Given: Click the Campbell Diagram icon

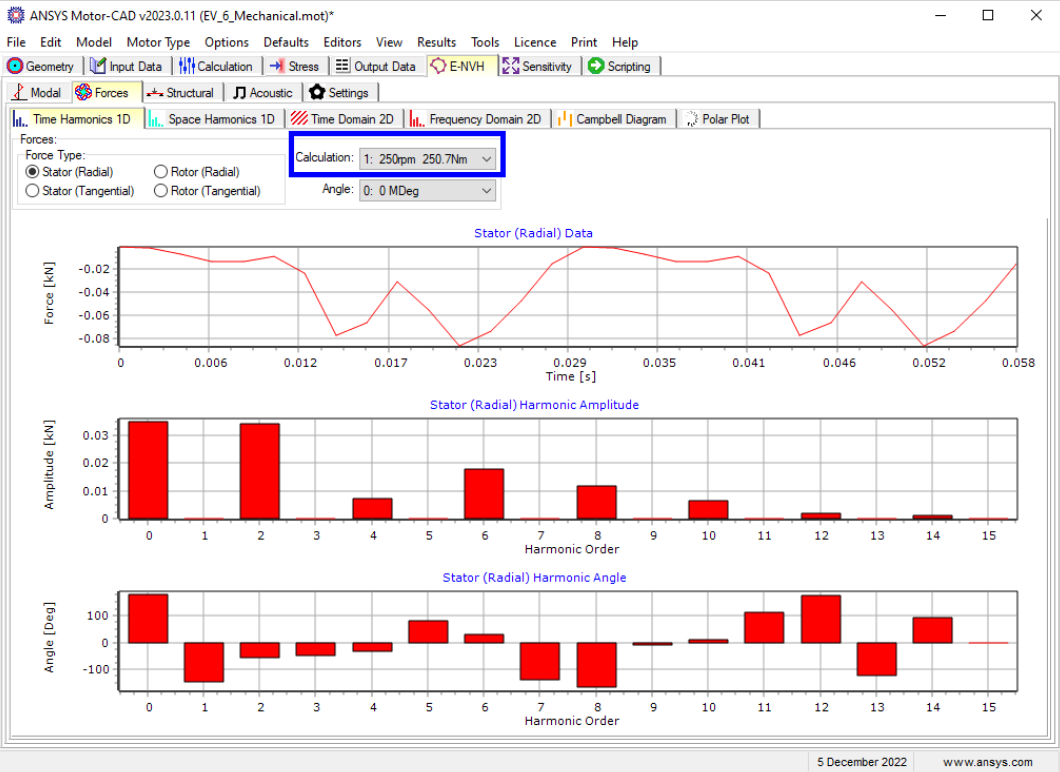Looking at the screenshot, I should coord(564,120).
